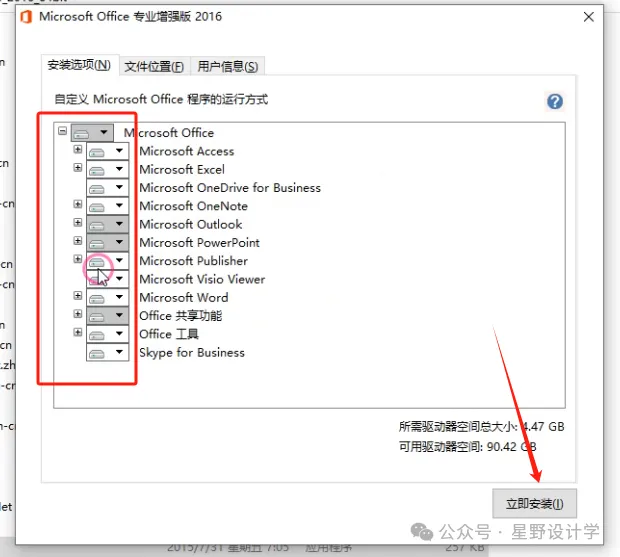
Task: Open install-state dropdown for Skype for Business
Action: [108, 352]
